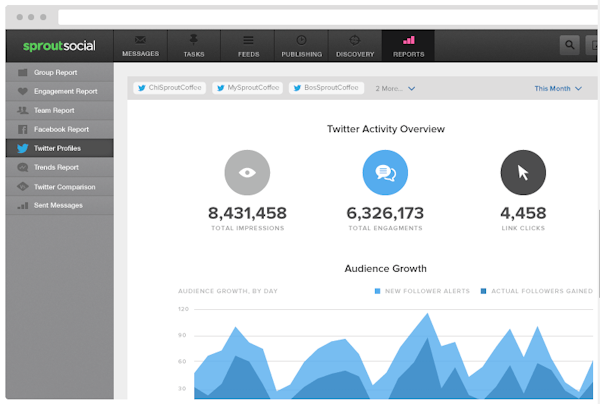Toggle the ChiSproutCoffee profile chip
Screen dimensions: 600x404
pyautogui.click(x=171, y=88)
